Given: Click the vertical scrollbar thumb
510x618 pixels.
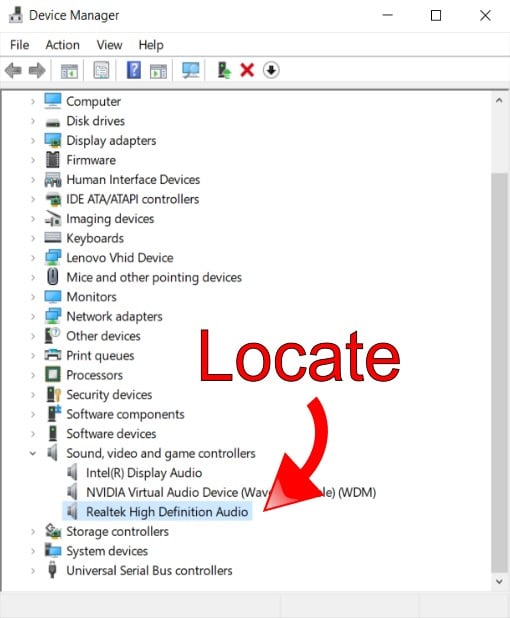Looking at the screenshot, I should click(499, 372).
